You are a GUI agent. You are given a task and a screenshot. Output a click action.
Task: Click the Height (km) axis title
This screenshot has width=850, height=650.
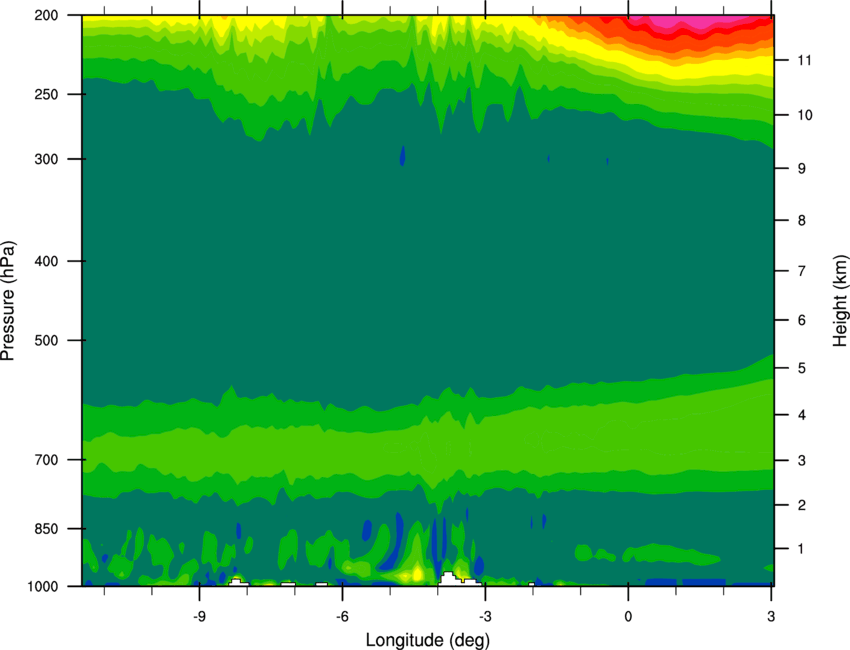pos(840,301)
